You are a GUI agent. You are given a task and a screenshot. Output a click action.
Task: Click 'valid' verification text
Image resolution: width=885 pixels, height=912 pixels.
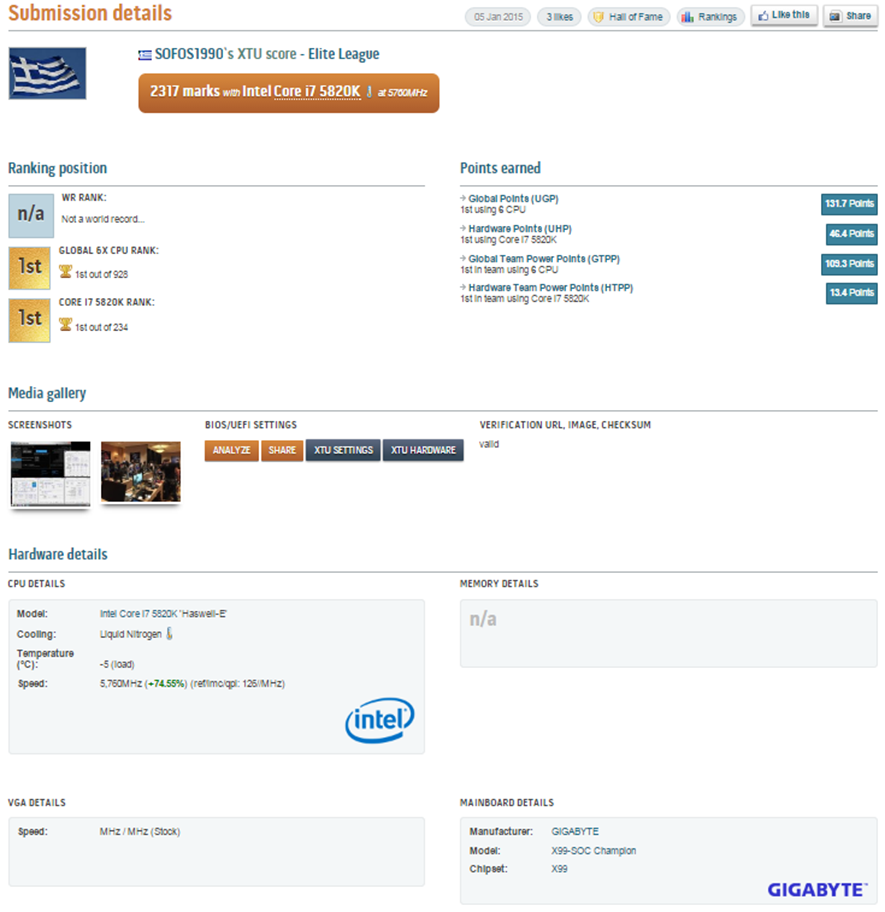(x=488, y=444)
